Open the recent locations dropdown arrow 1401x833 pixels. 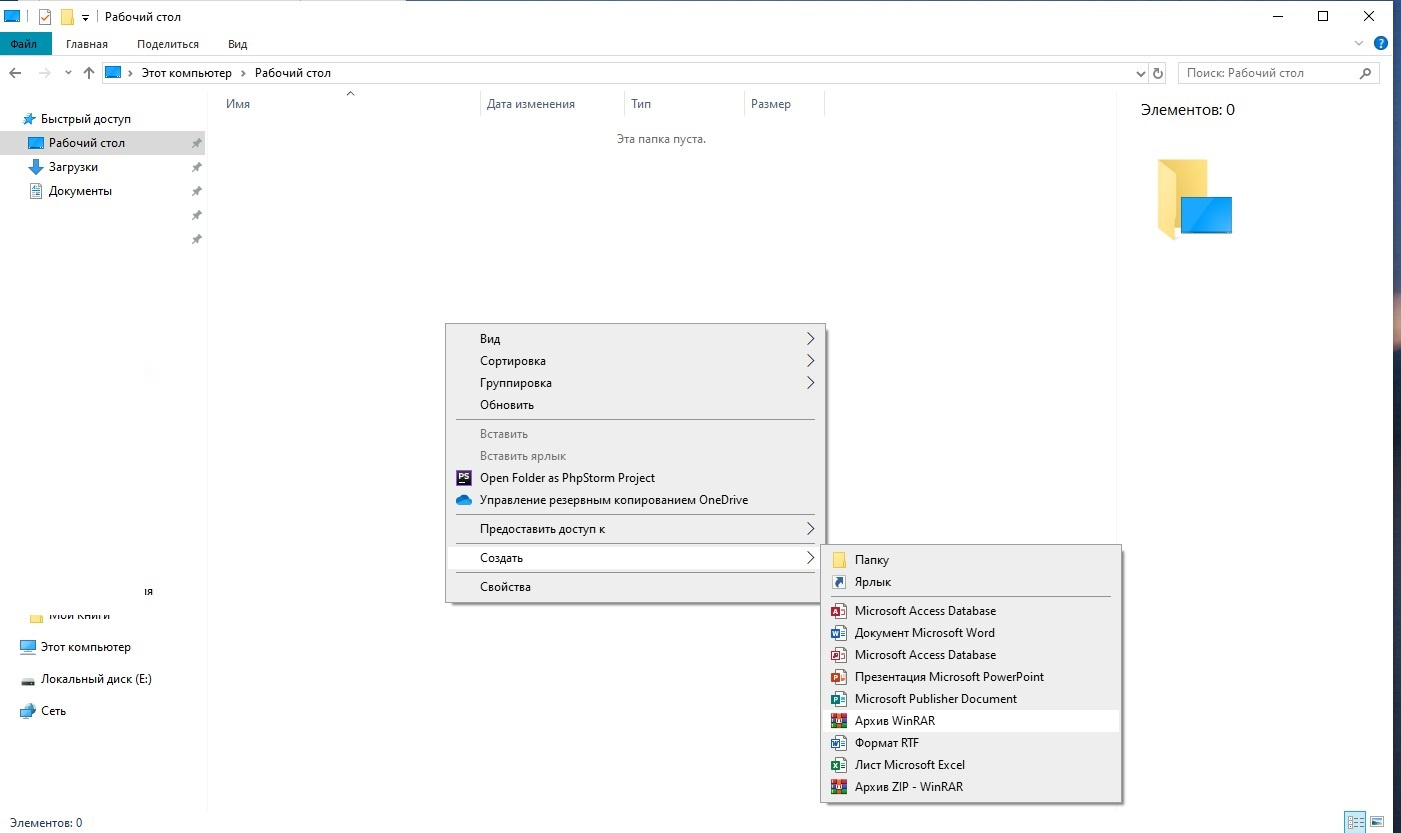tap(68, 73)
